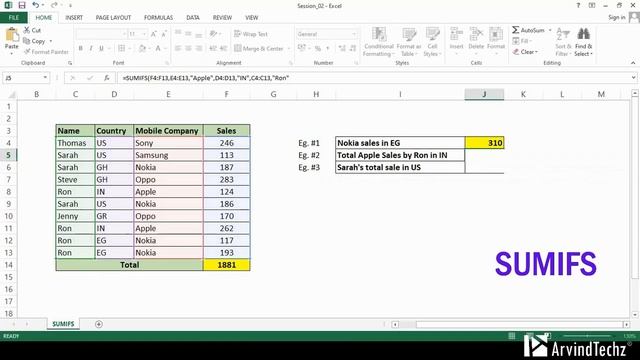The width and height of the screenshot is (640, 360).
Task: Toggle Bold formatting
Action: 80,48
